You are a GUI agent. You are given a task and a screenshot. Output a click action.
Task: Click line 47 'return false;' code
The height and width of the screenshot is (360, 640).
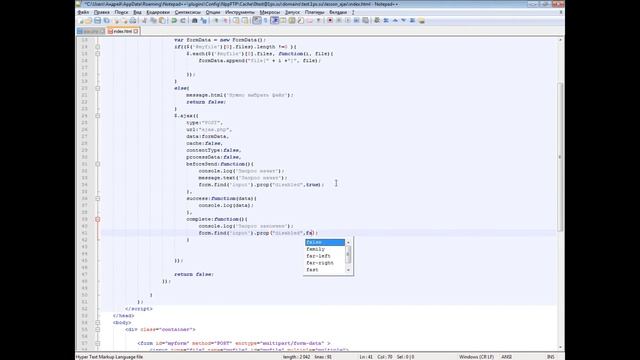point(194,274)
